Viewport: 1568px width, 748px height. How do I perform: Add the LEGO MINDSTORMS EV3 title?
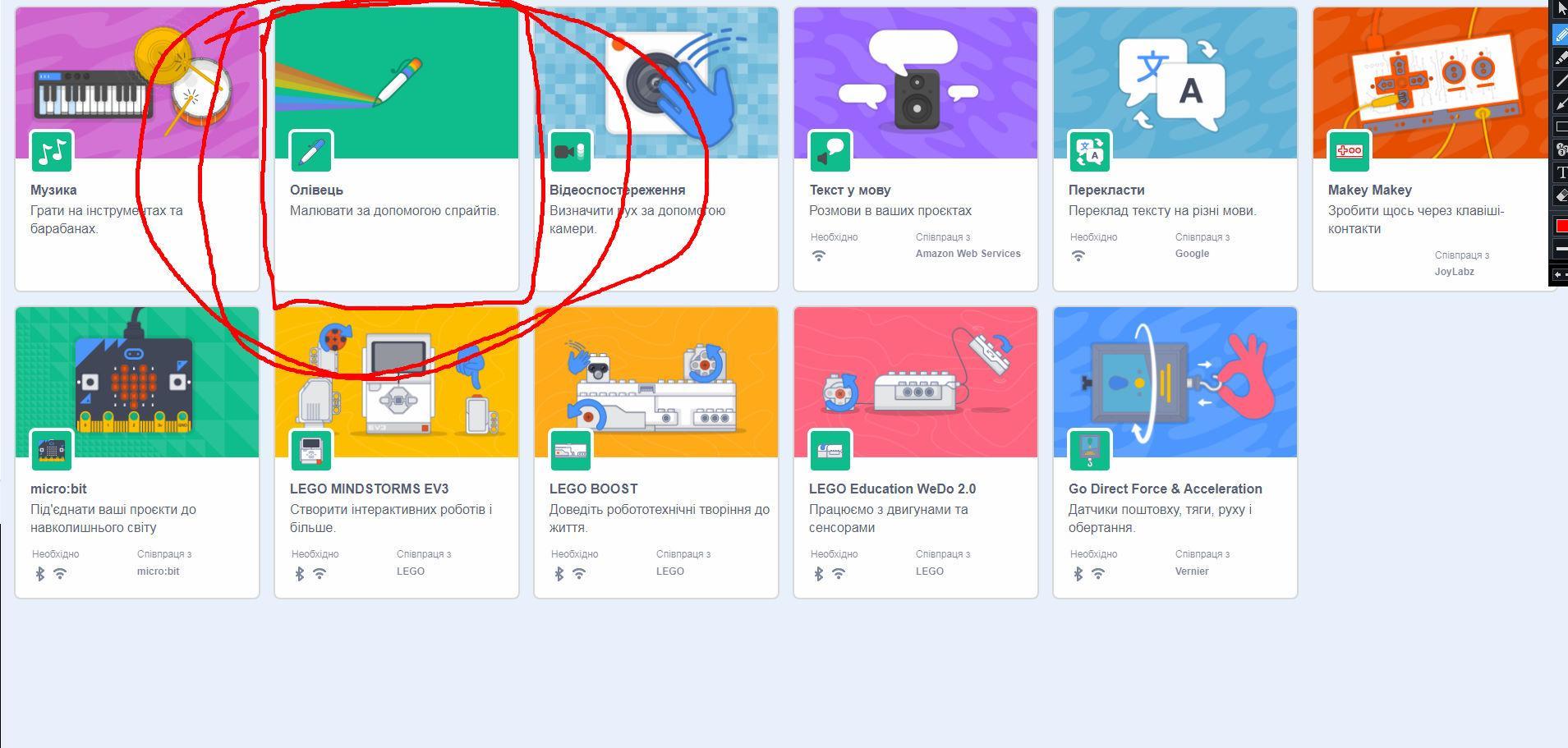point(369,489)
